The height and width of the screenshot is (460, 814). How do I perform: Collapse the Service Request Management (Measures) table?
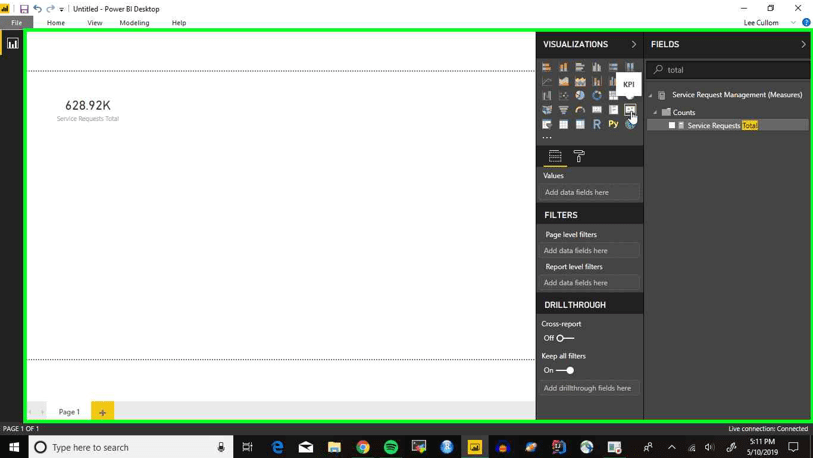[650, 95]
